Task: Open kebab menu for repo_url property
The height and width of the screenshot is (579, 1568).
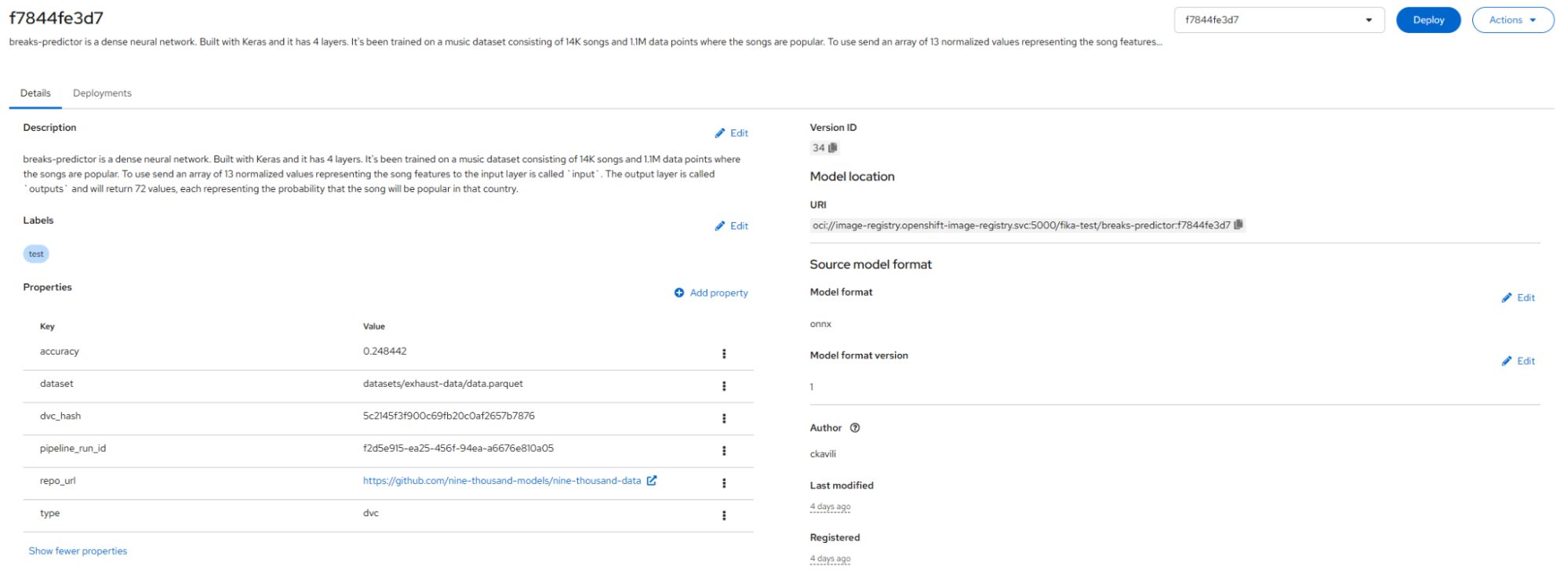Action: [723, 483]
